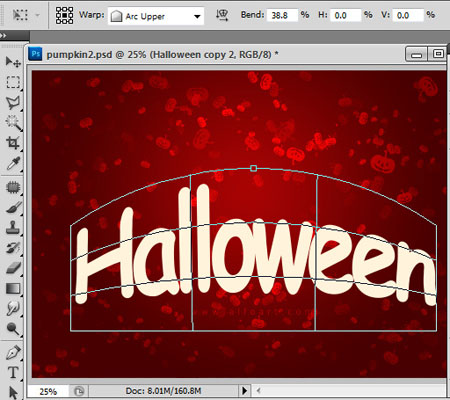Image resolution: width=450 pixels, height=400 pixels.
Task: Toggle the reference point location grid
Action: pyautogui.click(x=64, y=15)
